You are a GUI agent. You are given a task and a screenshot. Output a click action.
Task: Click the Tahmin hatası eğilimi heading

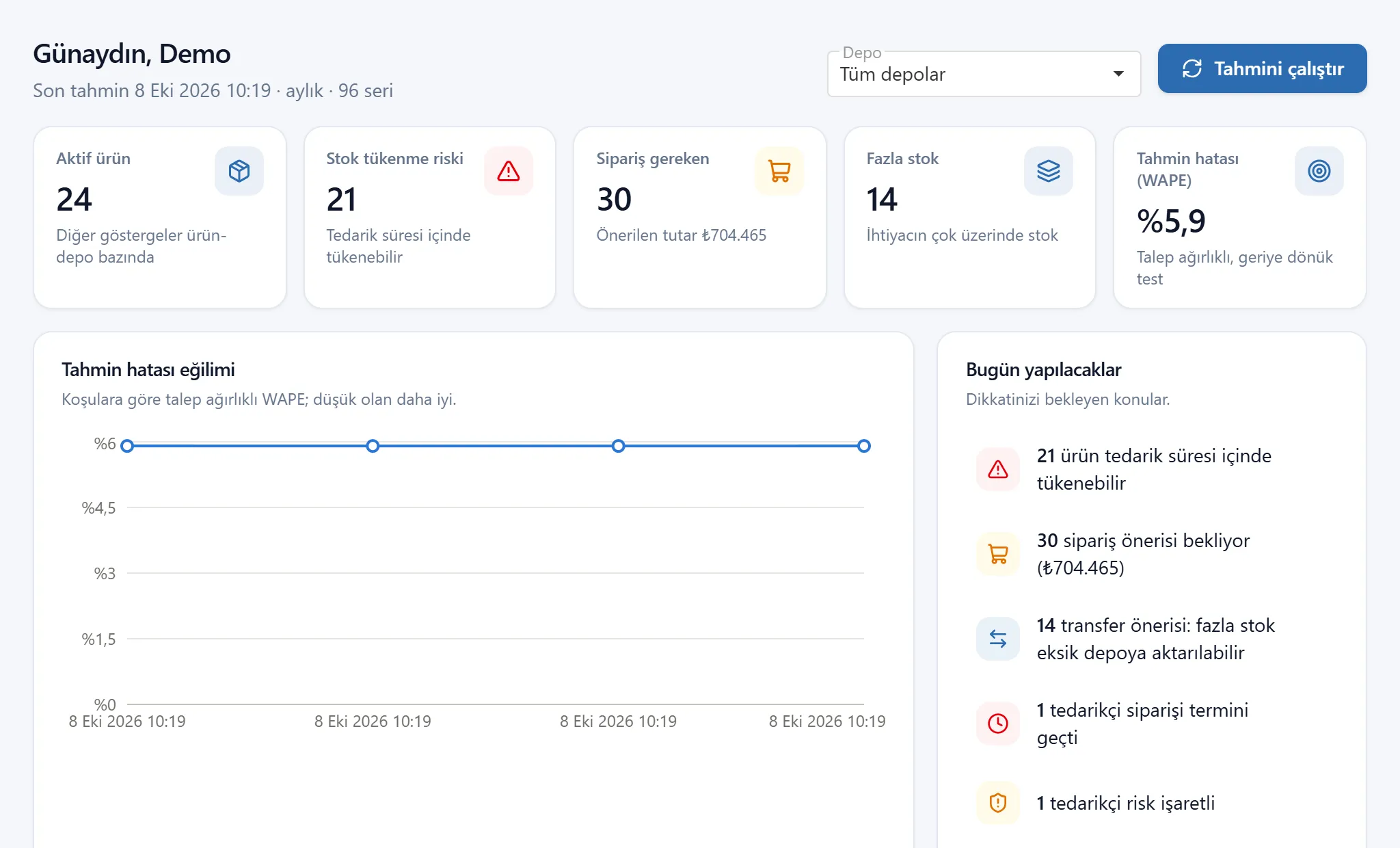click(x=148, y=370)
